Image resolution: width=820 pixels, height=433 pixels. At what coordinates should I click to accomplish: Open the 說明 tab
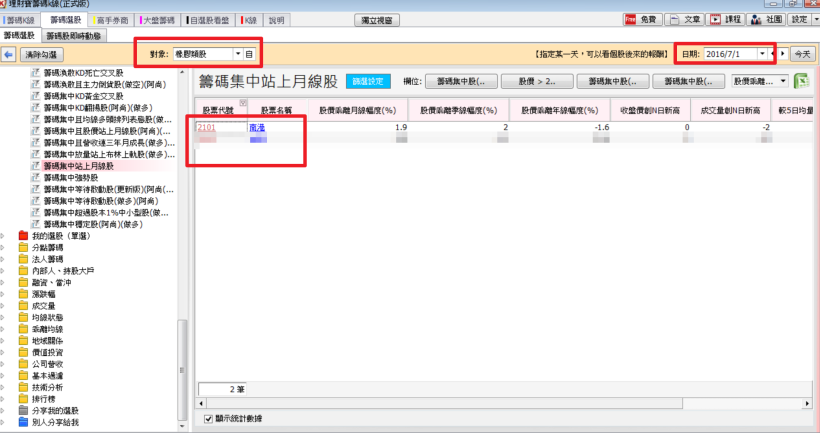click(x=277, y=20)
